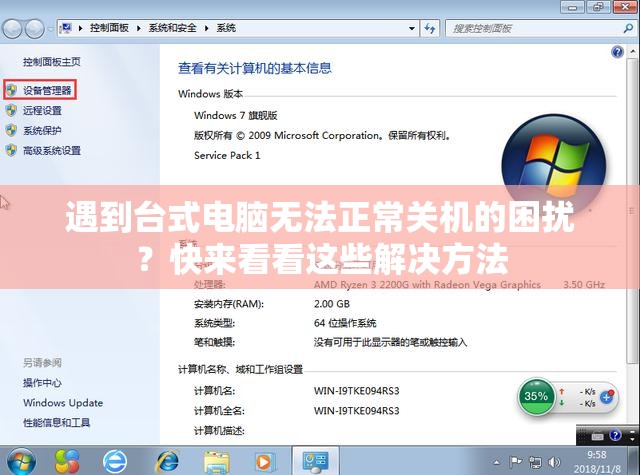Select the 2.00 GB installed memory value
Screen dimensions: 640x475
click(x=331, y=304)
